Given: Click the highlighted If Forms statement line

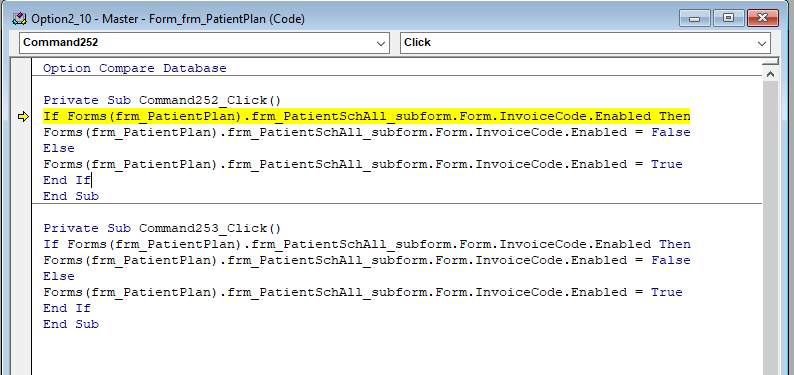Looking at the screenshot, I should click(x=367, y=116).
